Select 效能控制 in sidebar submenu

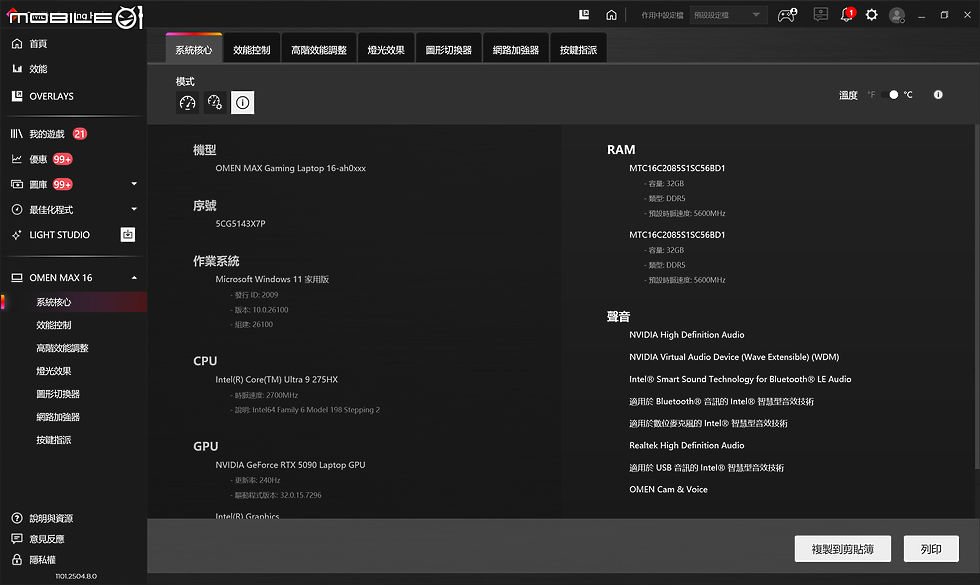pos(54,325)
